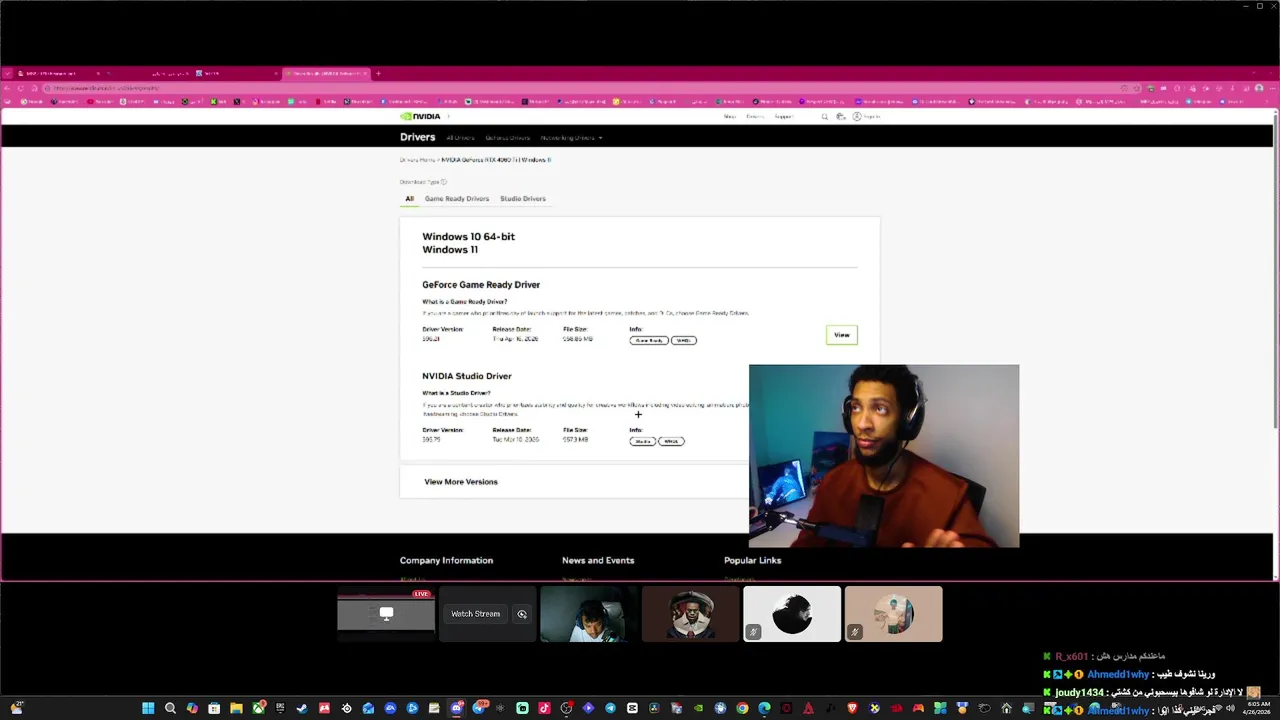Click the chat username R_x601
The width and height of the screenshot is (1280, 720).
click(1072, 657)
